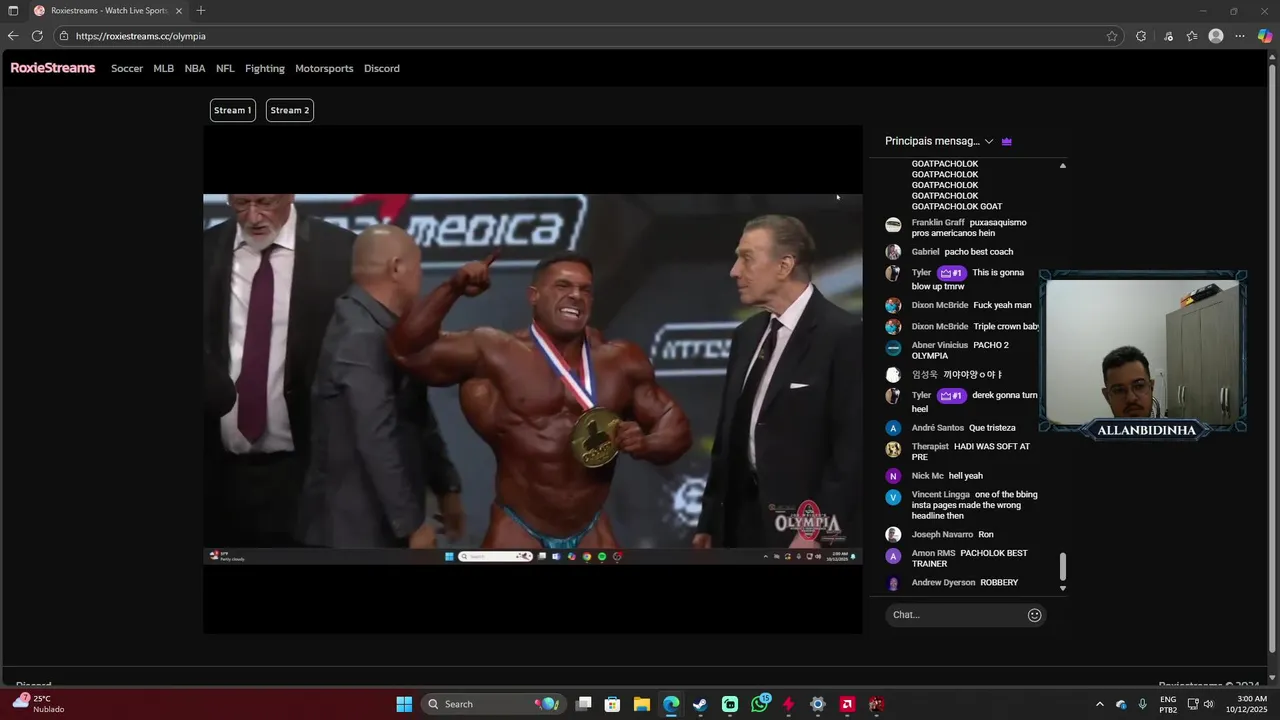
Task: Open File Explorer from the taskbar
Action: (x=642, y=704)
